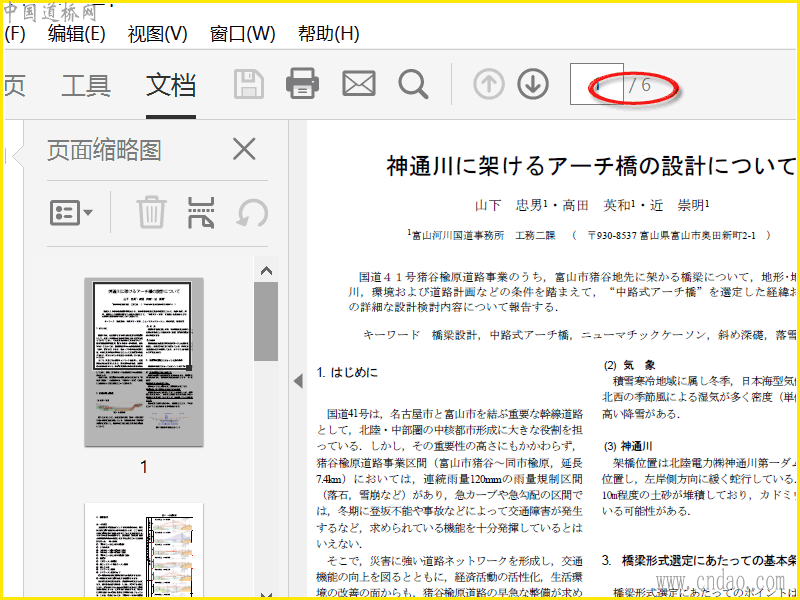This screenshot has width=800, height=600.
Task: Click the 页面缩略图 panel title
Action: (104, 150)
